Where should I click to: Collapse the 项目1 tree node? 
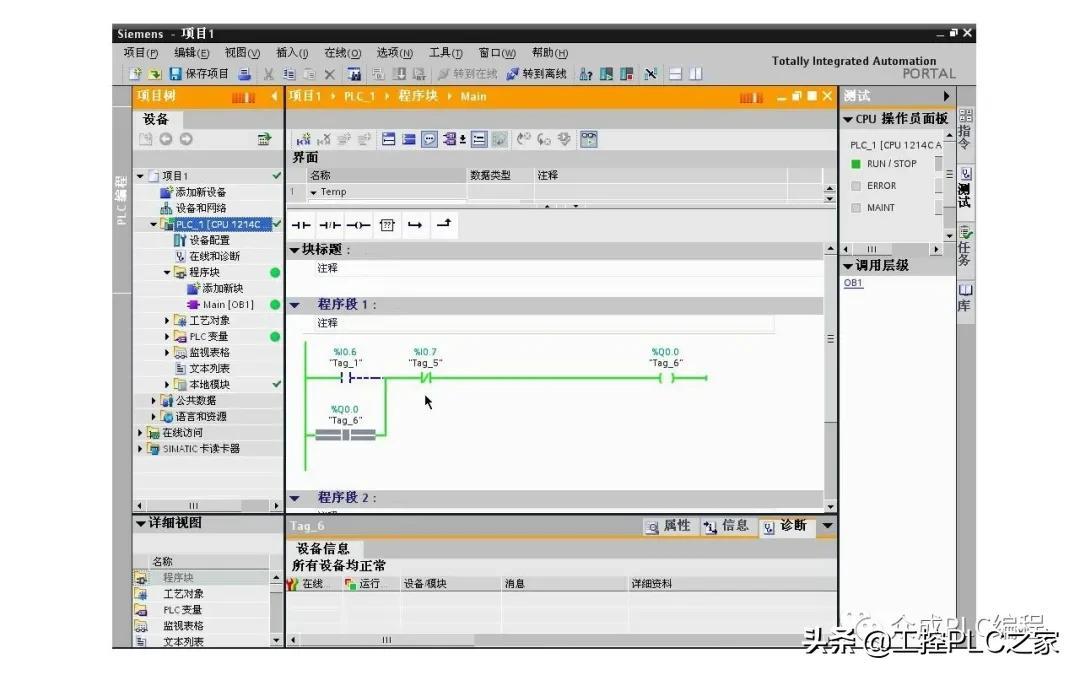coord(141,176)
